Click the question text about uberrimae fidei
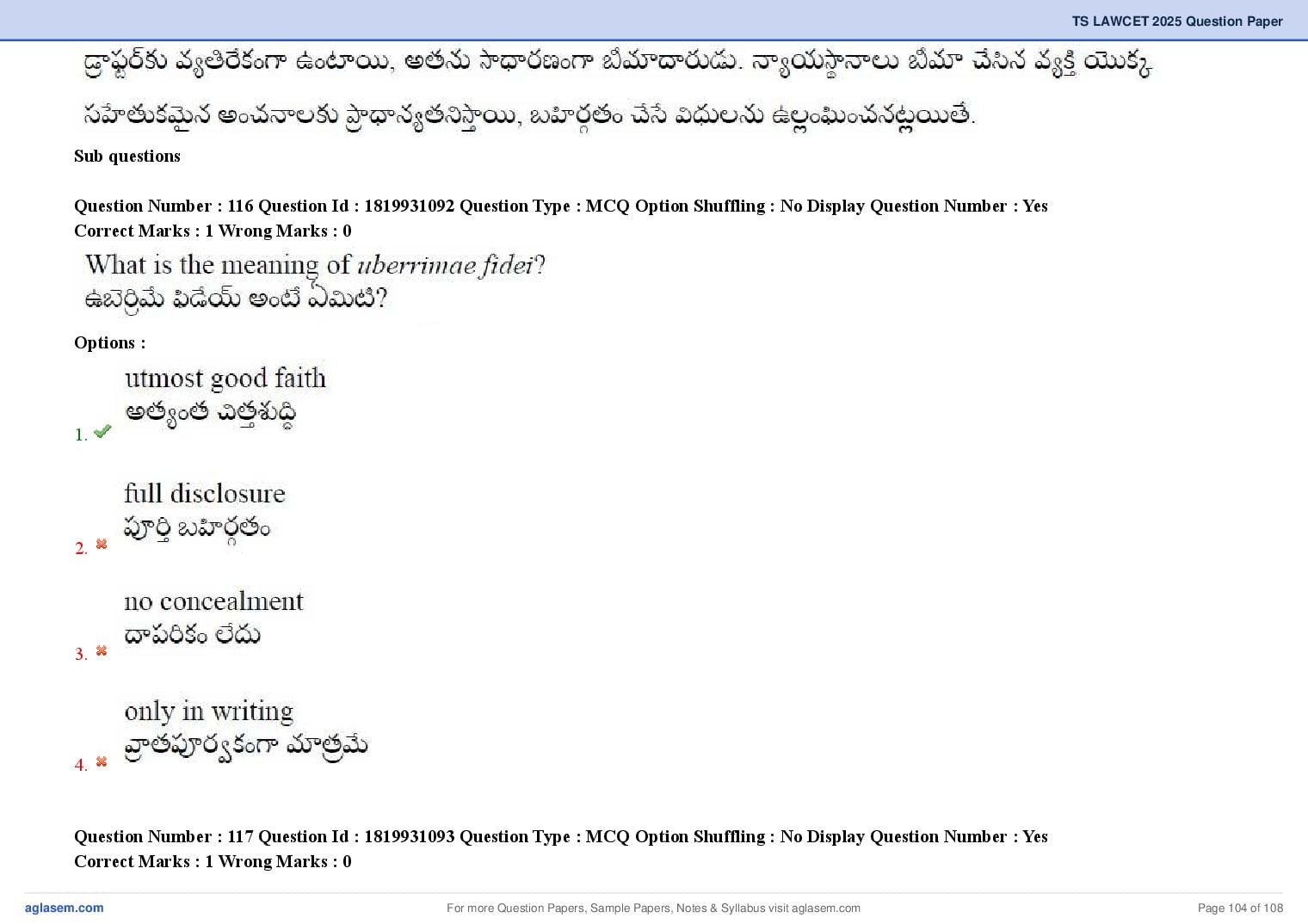This screenshot has height=924, width=1308. (315, 264)
